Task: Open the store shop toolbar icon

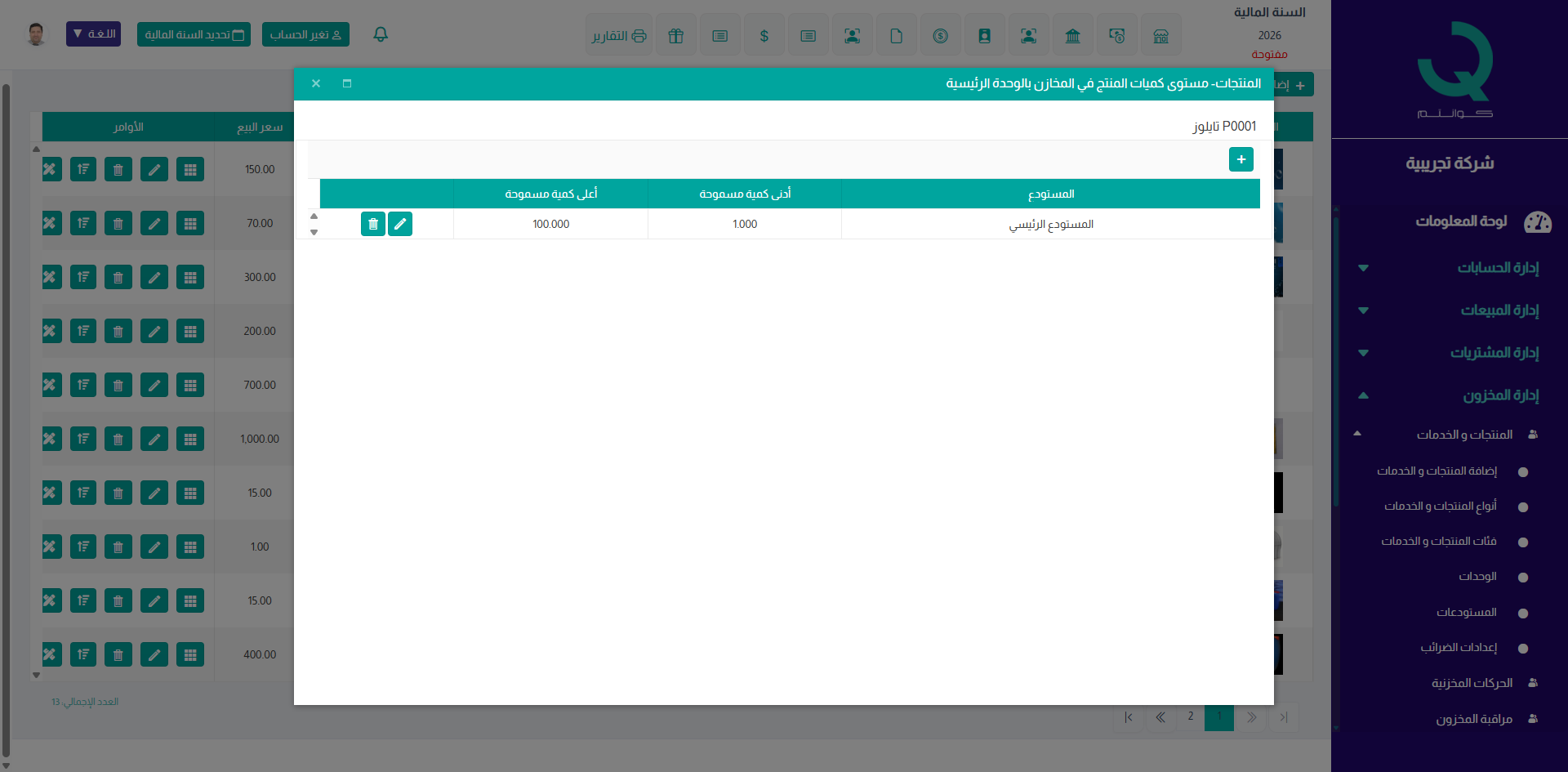Action: [x=1160, y=36]
